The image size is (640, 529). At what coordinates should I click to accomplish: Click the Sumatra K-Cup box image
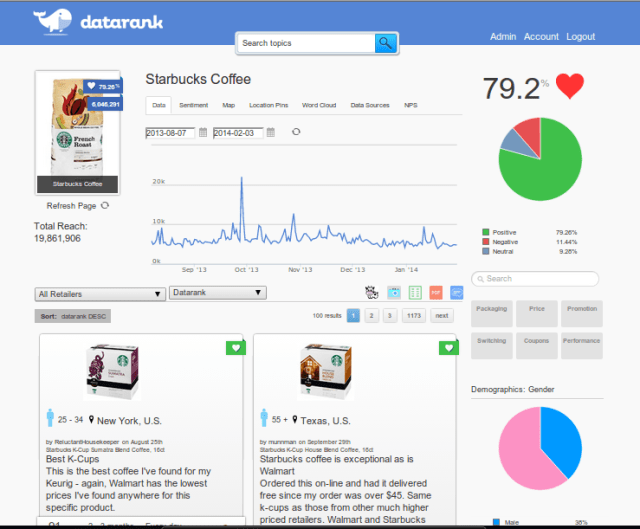[x=113, y=371]
